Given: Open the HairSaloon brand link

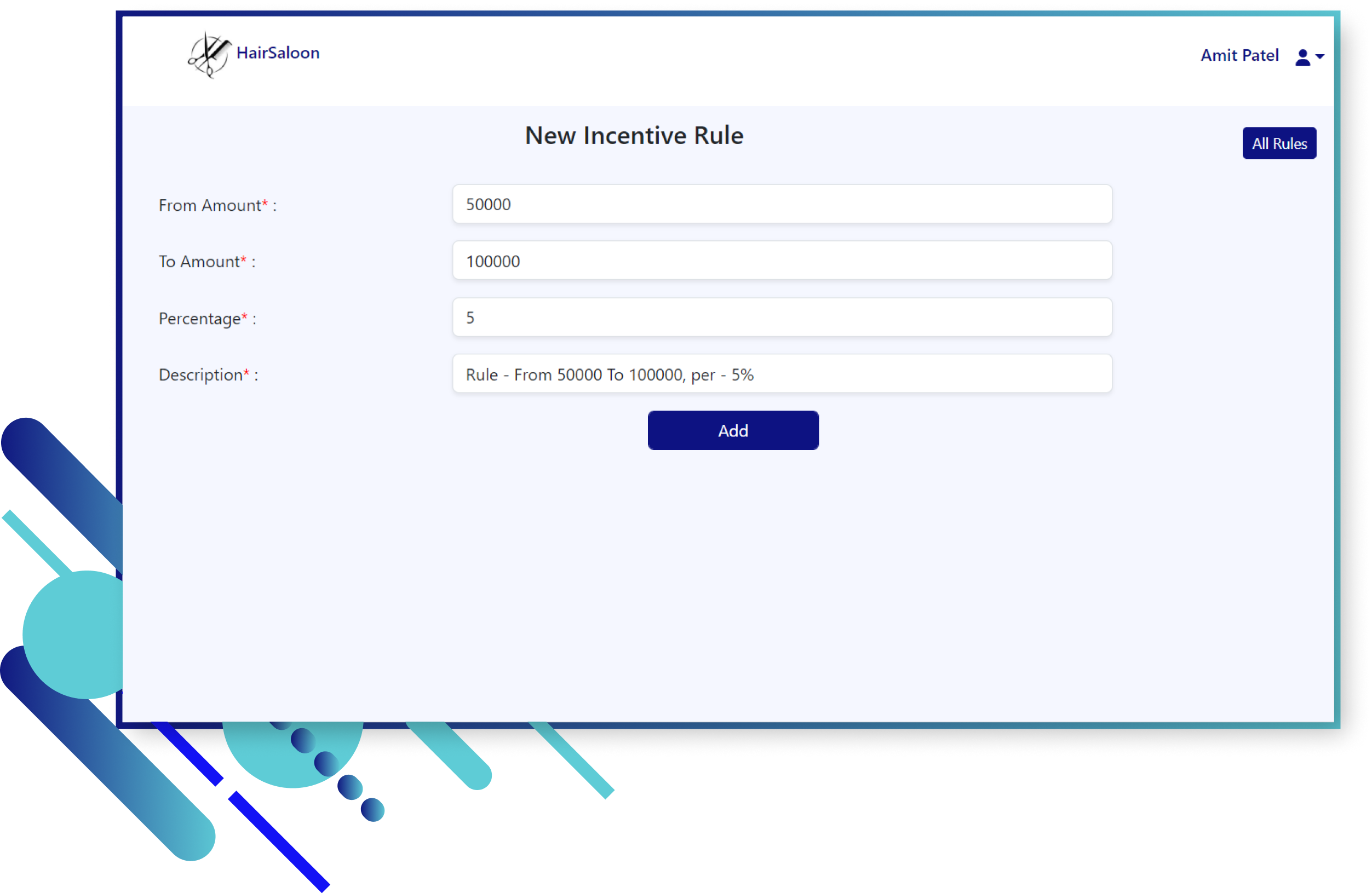Looking at the screenshot, I should pyautogui.click(x=277, y=53).
